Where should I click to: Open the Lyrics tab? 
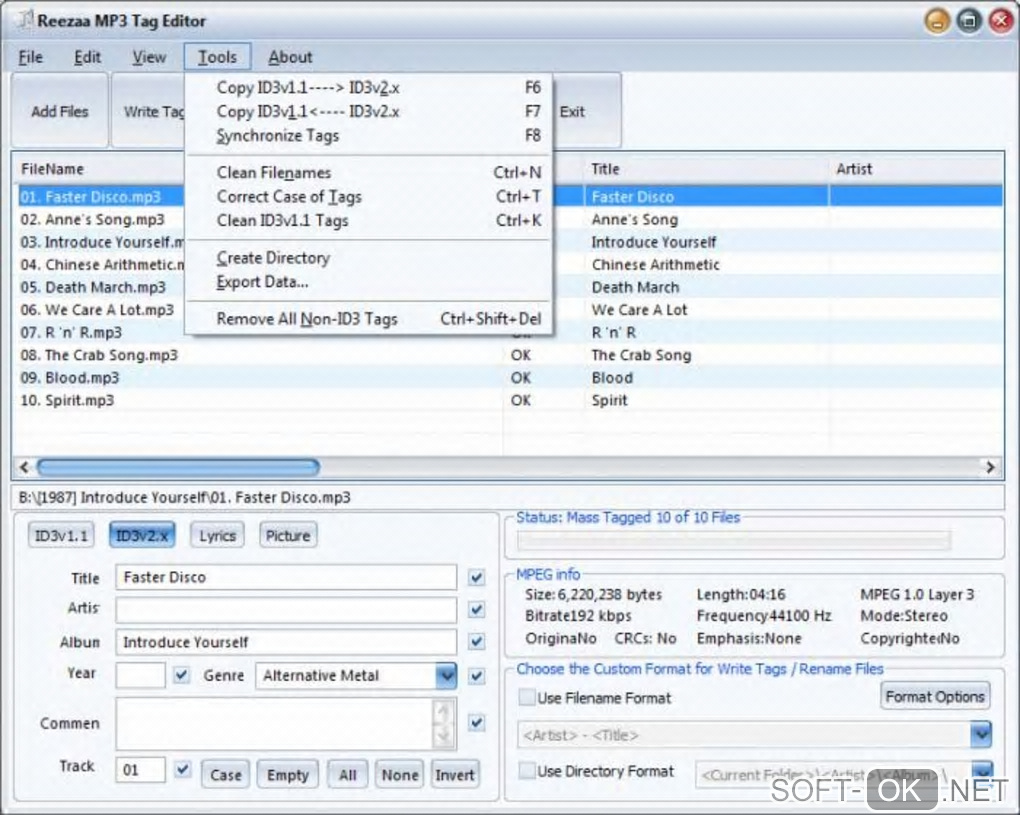tap(217, 536)
